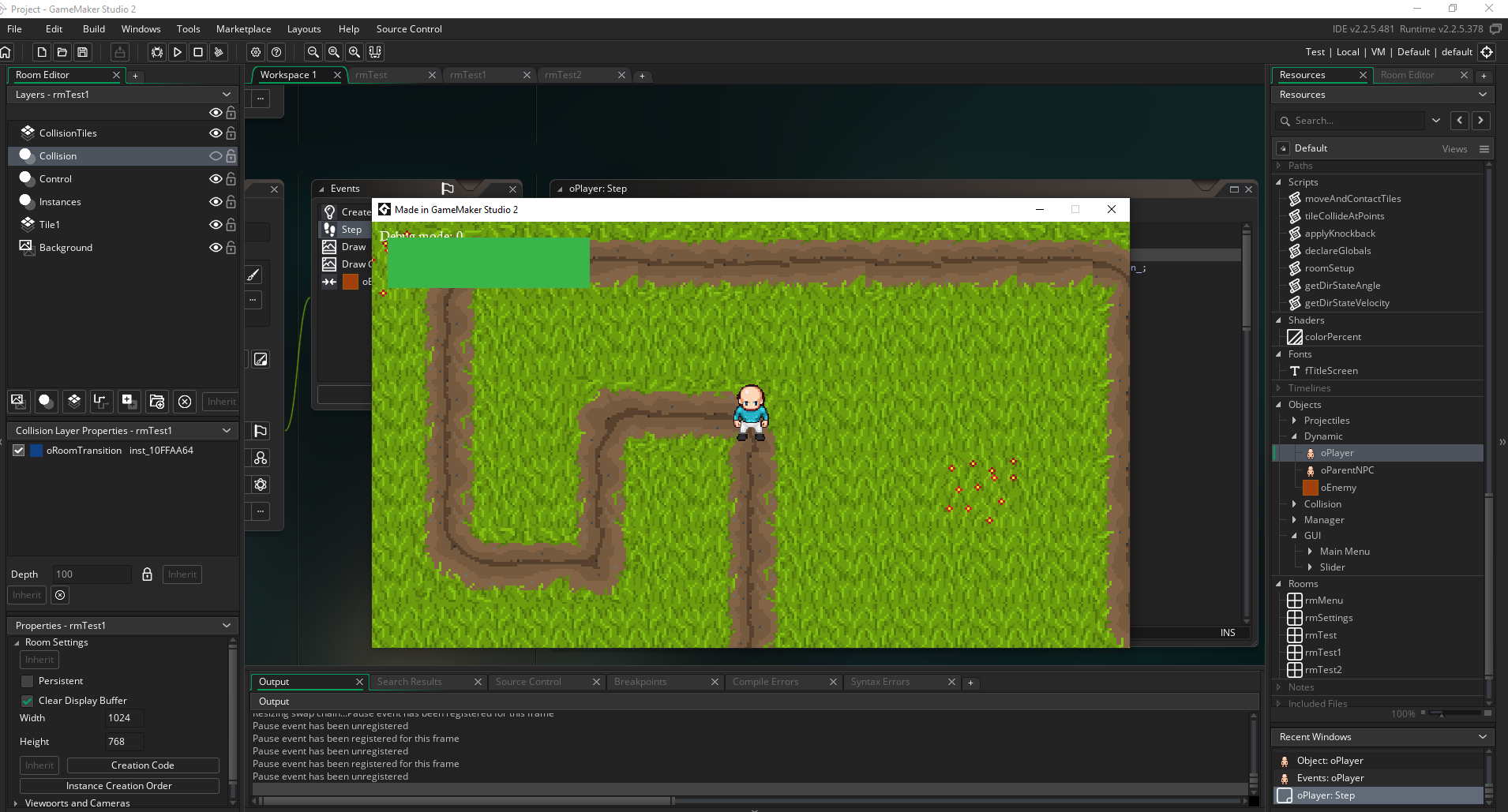Clean the project cache with the broom icon
The image size is (1508, 812).
[218, 52]
